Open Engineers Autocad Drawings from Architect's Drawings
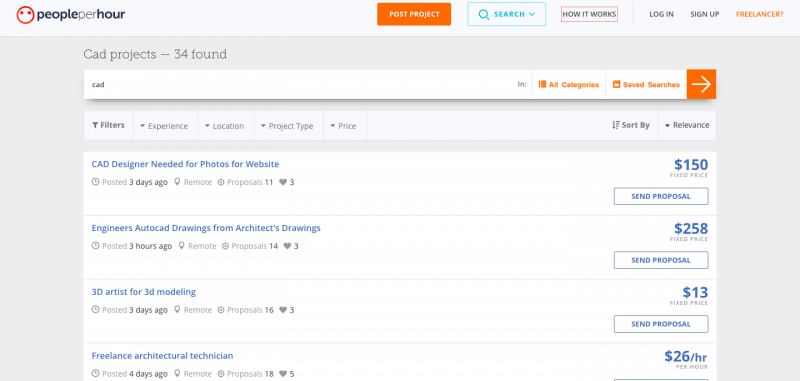Image resolution: width=800 pixels, height=381 pixels. [206, 228]
